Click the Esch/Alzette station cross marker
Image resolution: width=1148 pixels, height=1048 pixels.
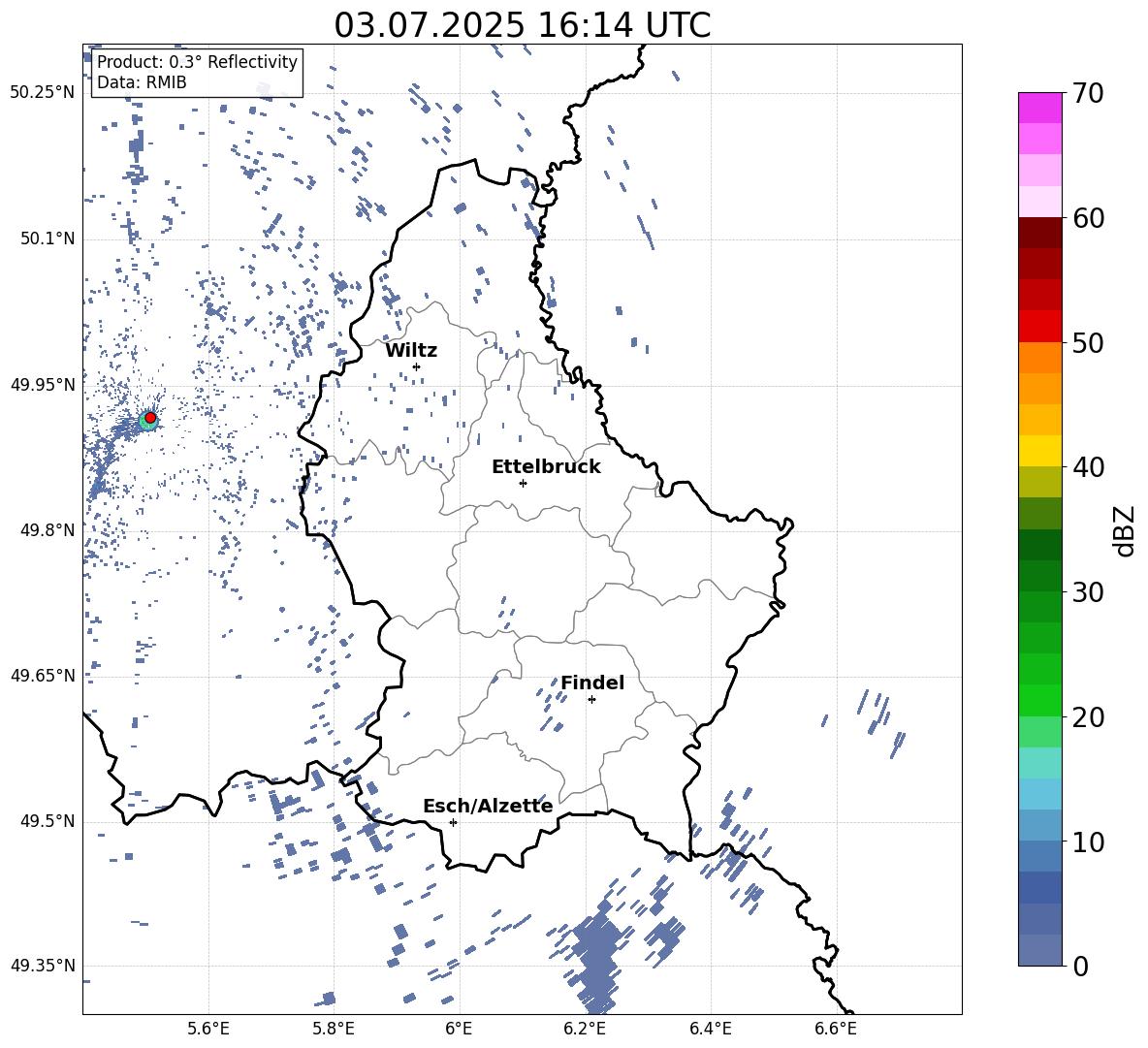click(x=453, y=822)
